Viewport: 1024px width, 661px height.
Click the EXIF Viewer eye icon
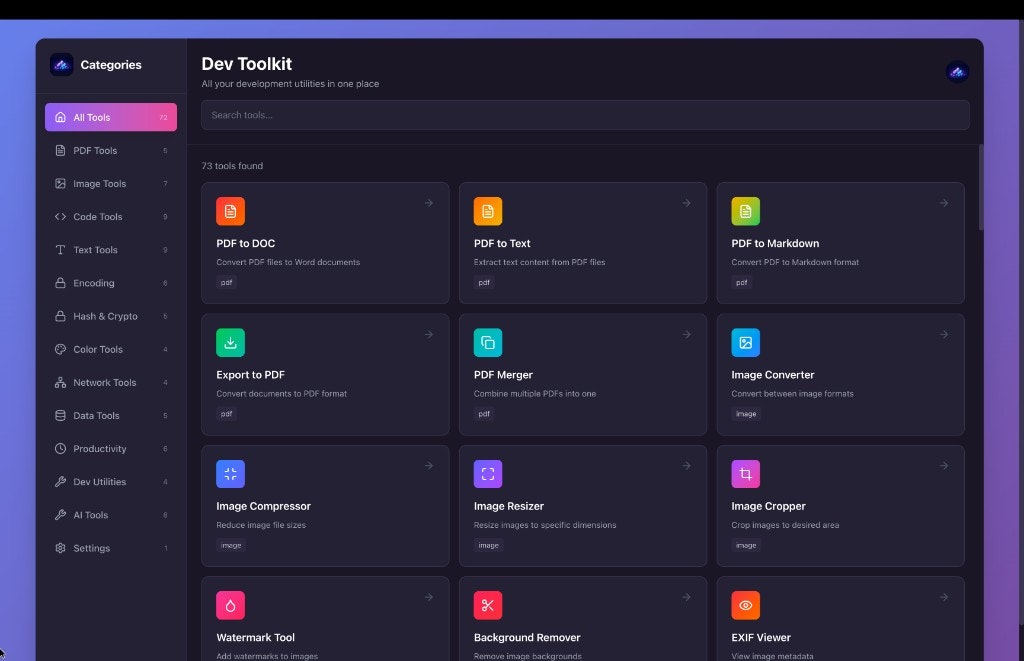click(745, 605)
